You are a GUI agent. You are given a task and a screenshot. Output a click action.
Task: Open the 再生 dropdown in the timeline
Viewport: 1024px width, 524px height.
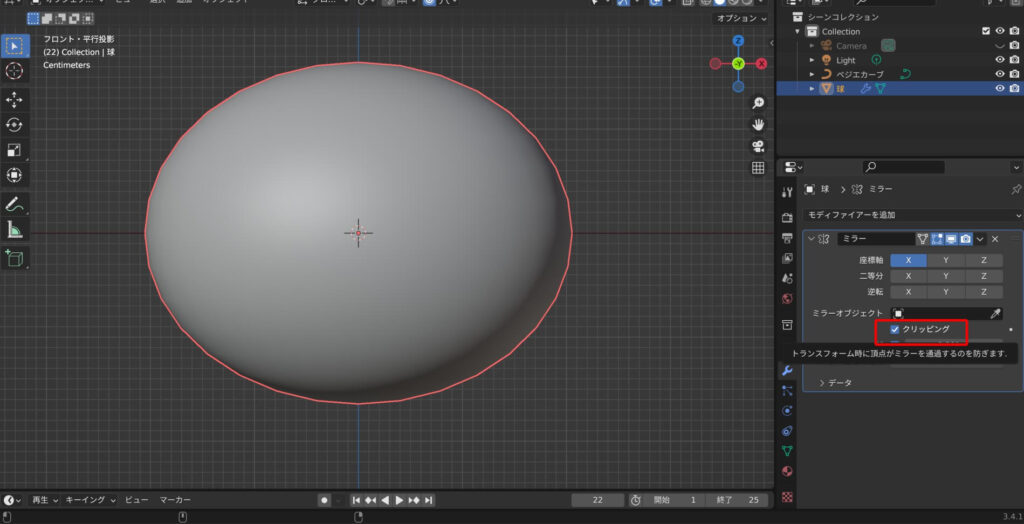coord(45,500)
